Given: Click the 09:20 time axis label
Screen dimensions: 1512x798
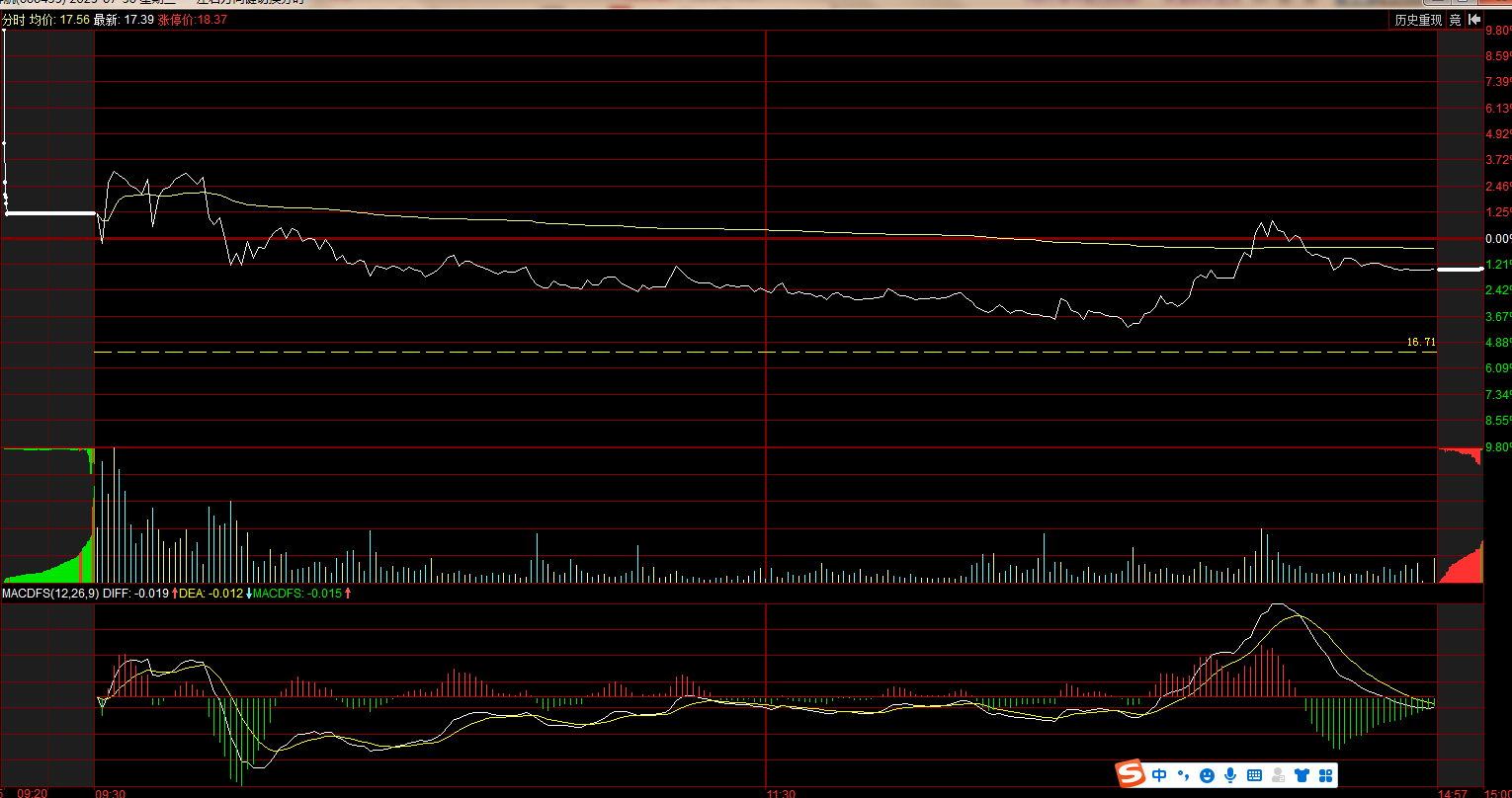Looking at the screenshot, I should point(34,792).
